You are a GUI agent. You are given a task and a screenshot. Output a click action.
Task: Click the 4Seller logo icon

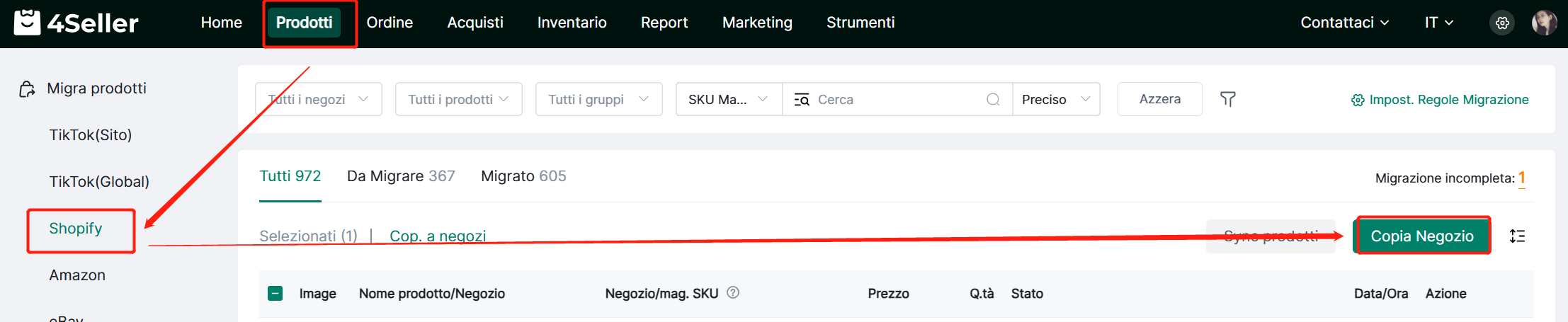pos(28,23)
